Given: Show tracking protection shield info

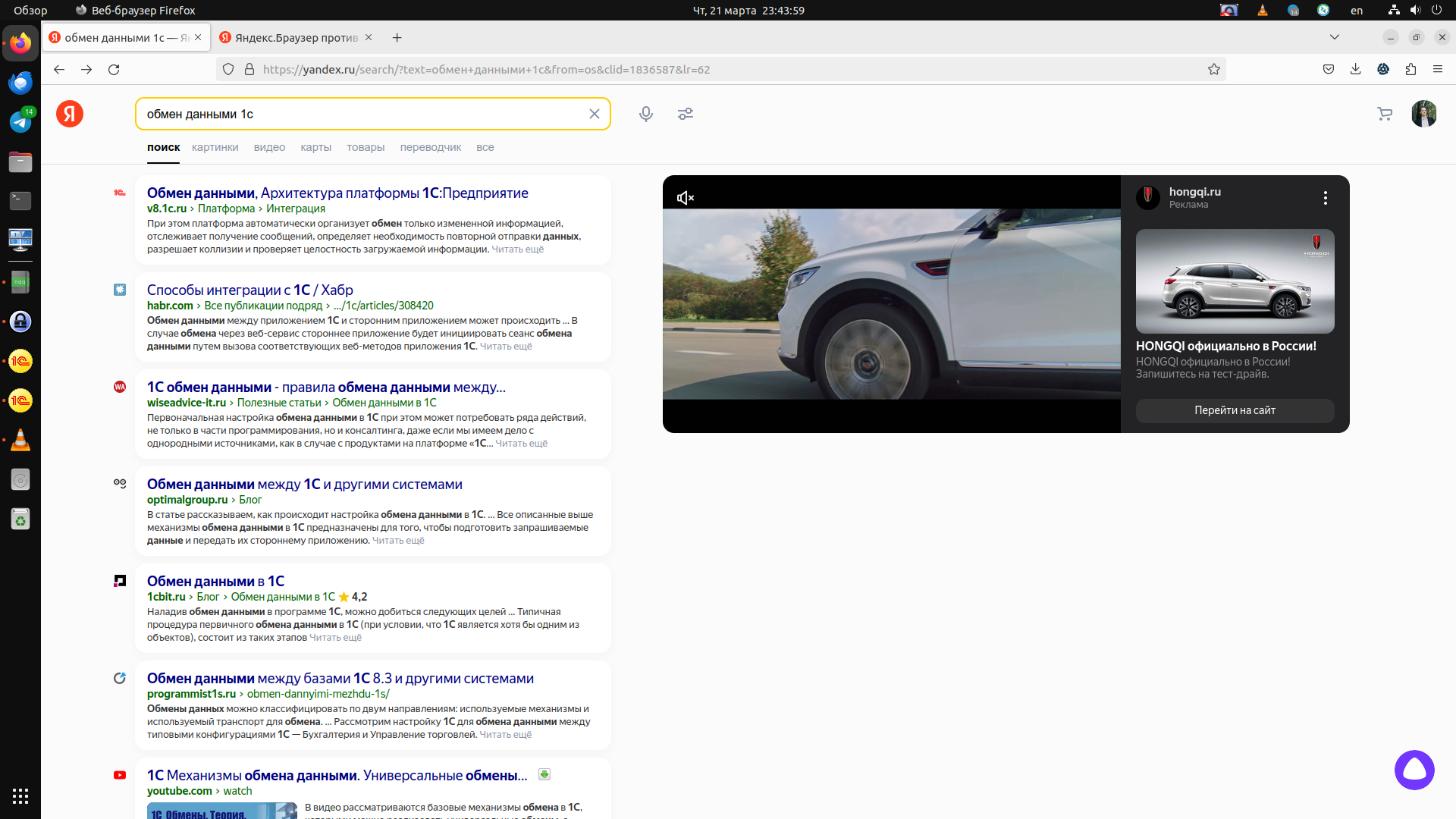Looking at the screenshot, I should tap(228, 69).
